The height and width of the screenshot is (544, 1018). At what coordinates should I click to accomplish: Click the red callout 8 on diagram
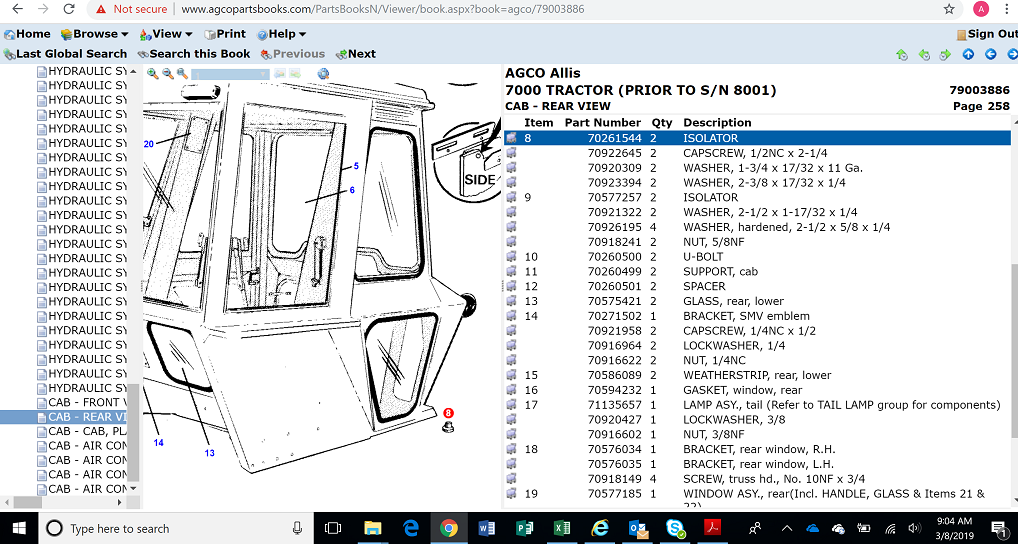point(448,413)
